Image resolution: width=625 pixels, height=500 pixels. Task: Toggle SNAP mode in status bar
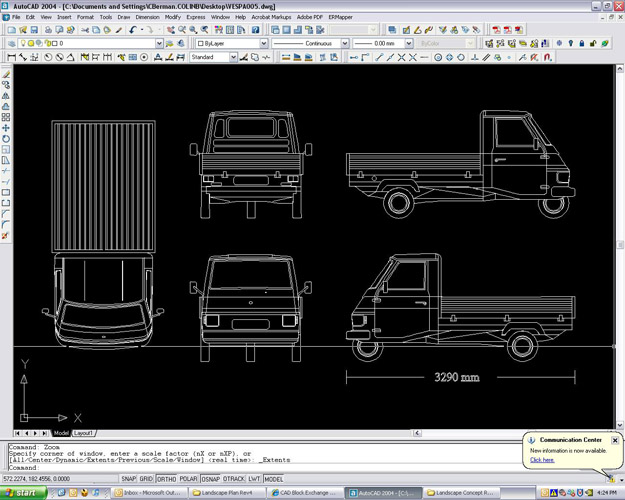[128, 479]
